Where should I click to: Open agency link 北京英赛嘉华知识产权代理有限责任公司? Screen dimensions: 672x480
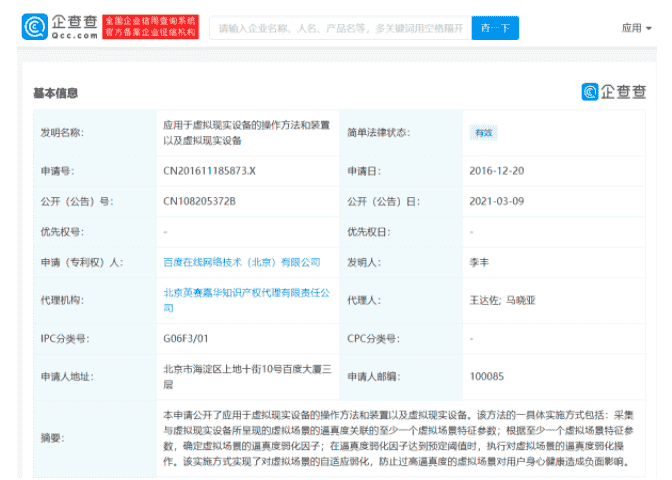click(x=247, y=300)
